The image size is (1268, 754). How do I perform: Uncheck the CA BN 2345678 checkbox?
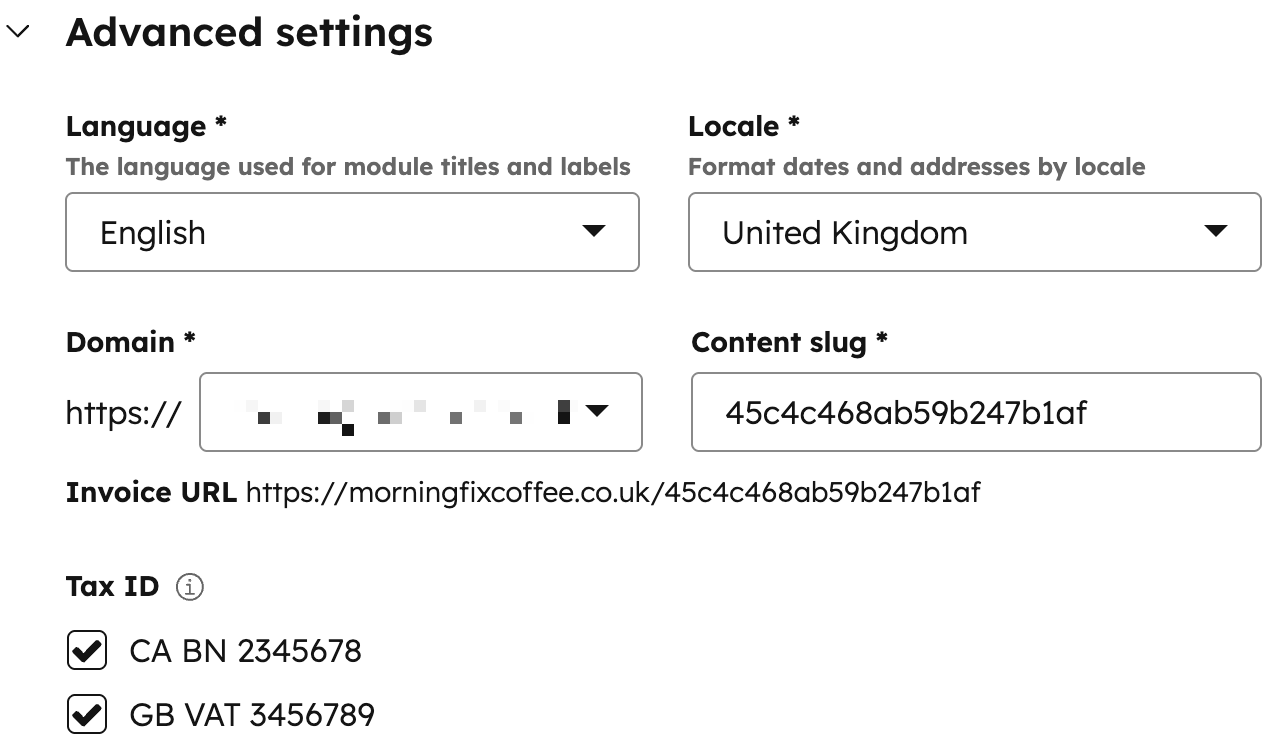[87, 652]
